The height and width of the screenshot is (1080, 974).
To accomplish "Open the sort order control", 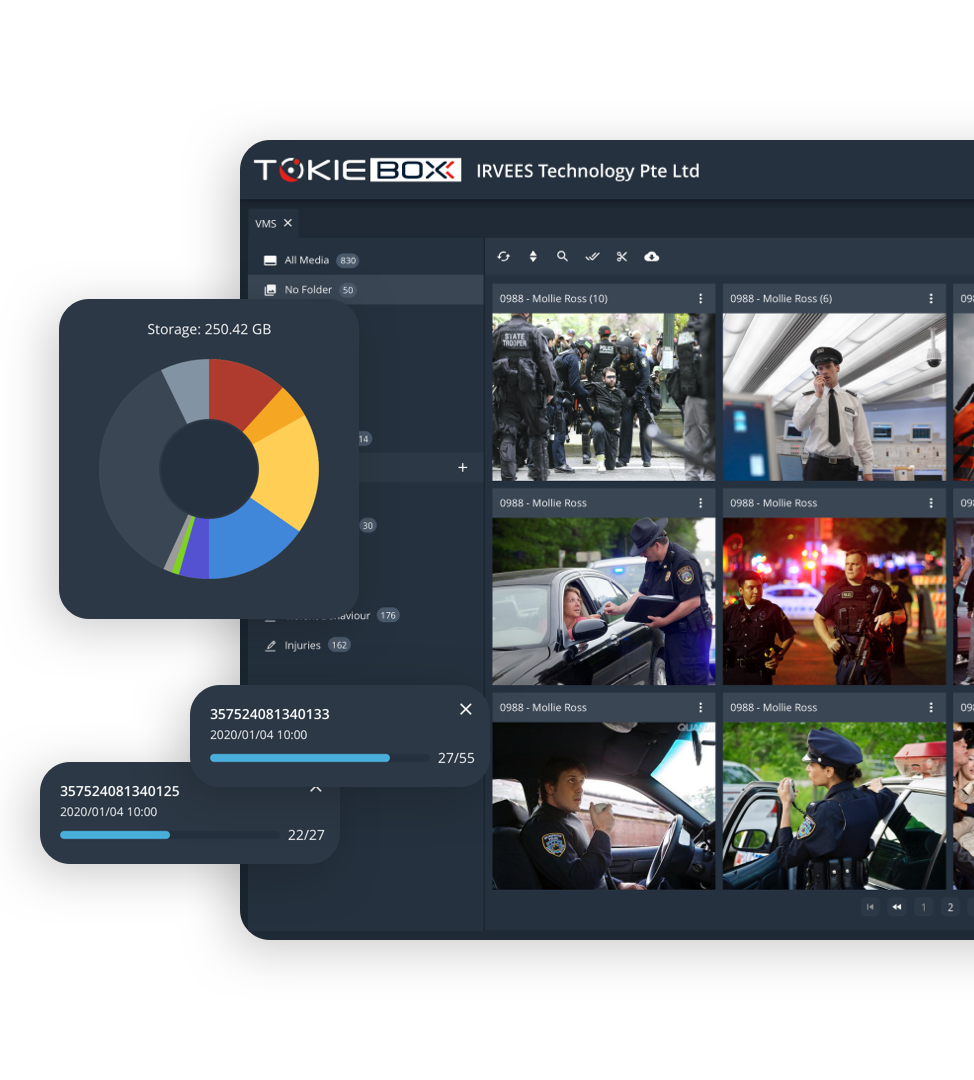I will point(533,257).
